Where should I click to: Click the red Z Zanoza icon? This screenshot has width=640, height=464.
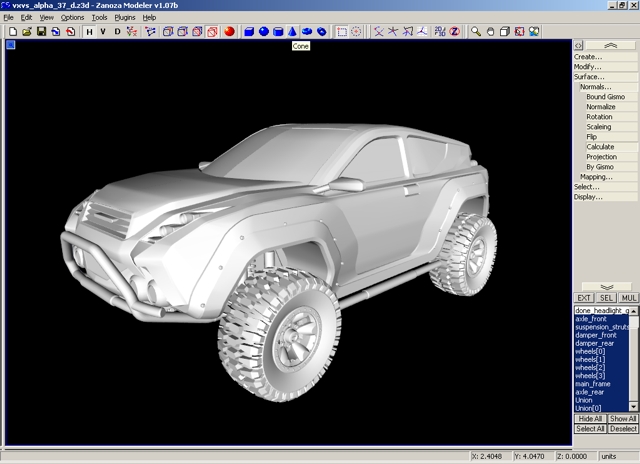454,32
